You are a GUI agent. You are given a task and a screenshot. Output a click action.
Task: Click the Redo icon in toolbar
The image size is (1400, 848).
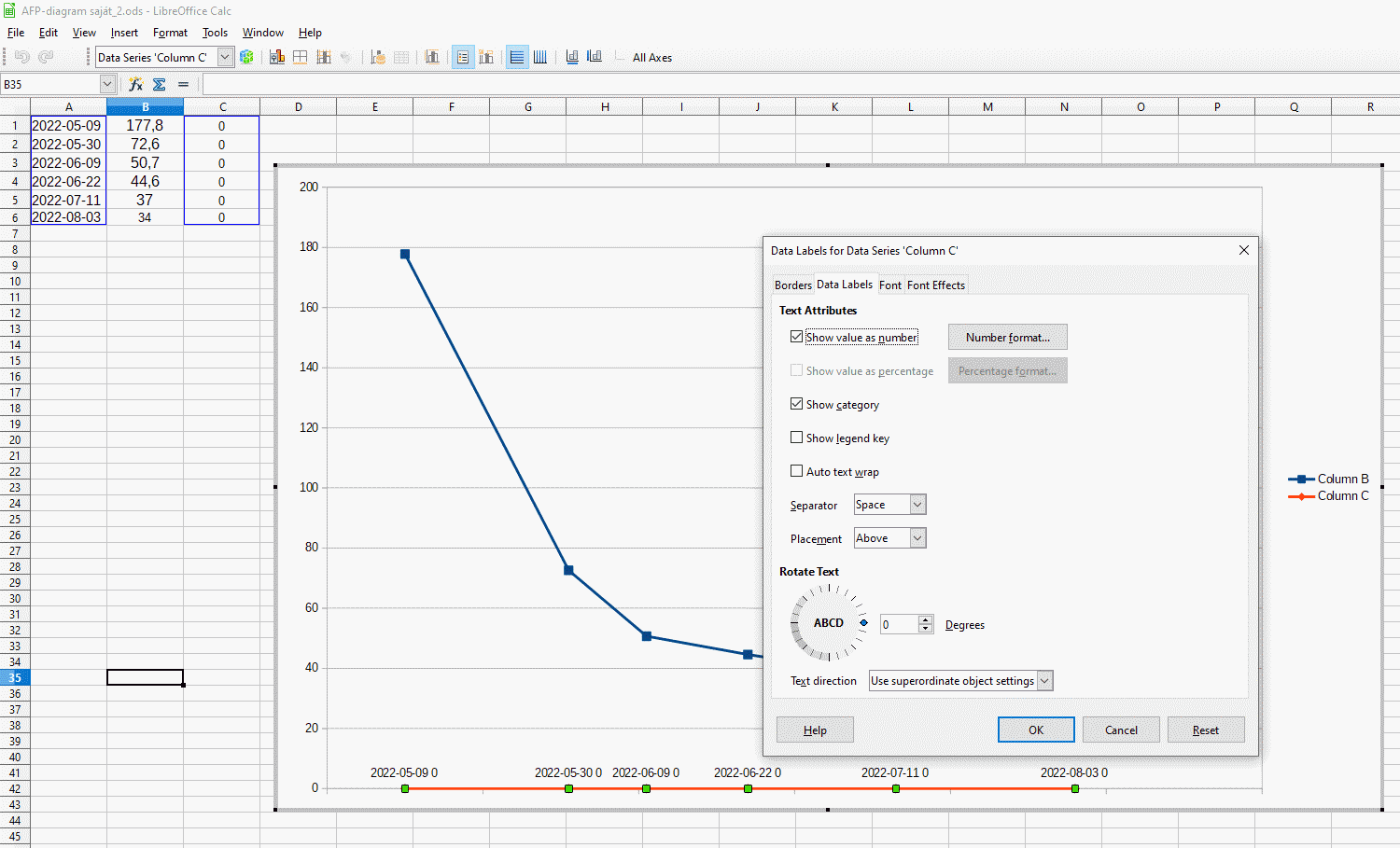point(46,57)
